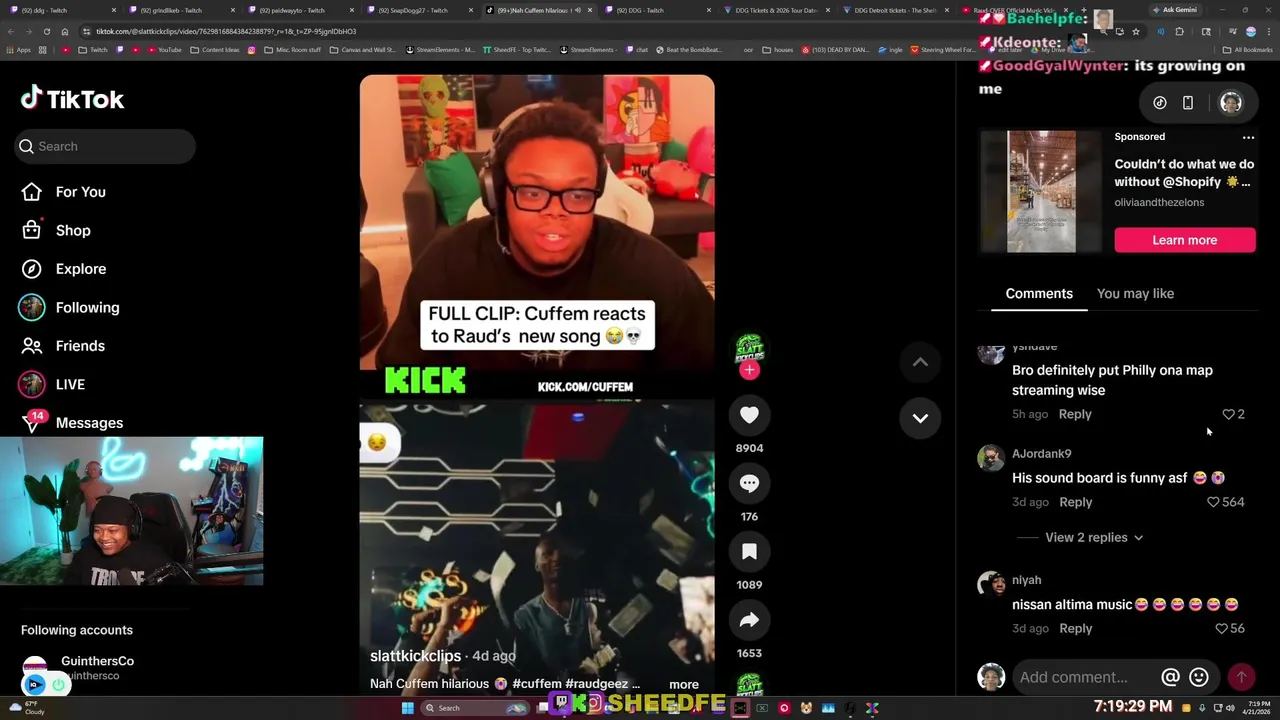Open the Explore compass icon
The width and height of the screenshot is (1280, 720).
click(32, 269)
